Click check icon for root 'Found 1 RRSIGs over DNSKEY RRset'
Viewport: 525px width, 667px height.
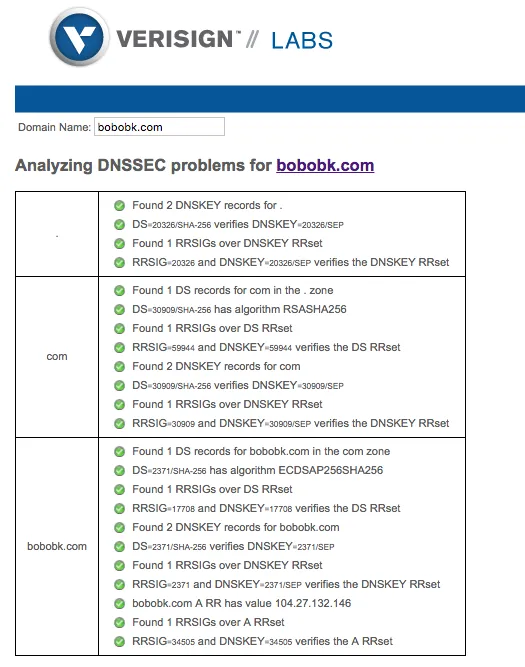point(120,243)
